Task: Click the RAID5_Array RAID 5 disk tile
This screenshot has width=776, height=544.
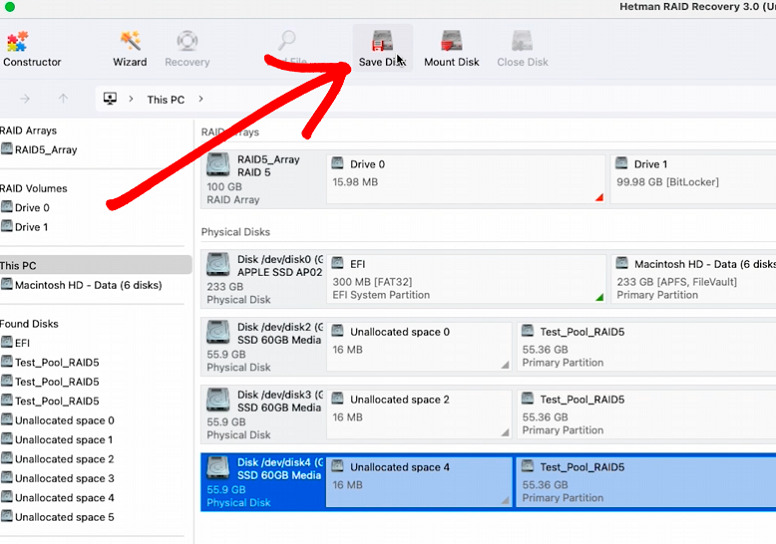Action: point(263,179)
